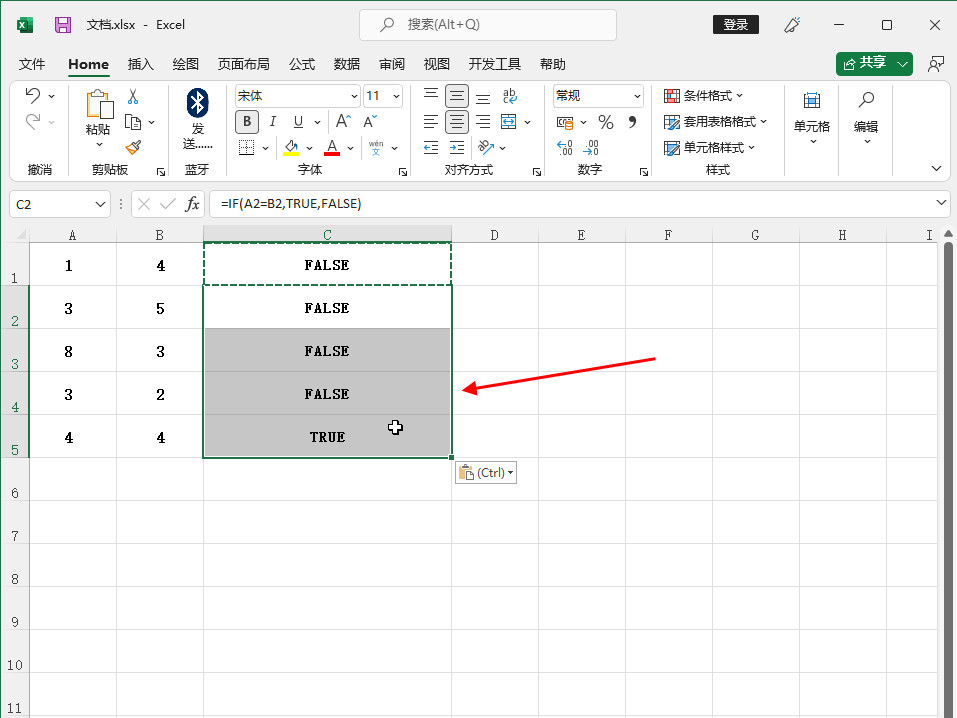Click the TRUE cell in row 5
This screenshot has height=718, width=957.
(327, 437)
